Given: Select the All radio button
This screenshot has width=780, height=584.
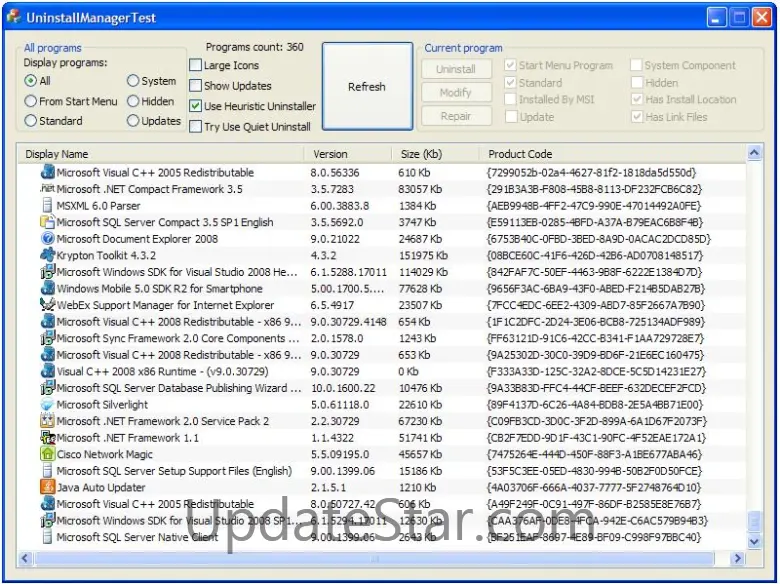Looking at the screenshot, I should 31,81.
